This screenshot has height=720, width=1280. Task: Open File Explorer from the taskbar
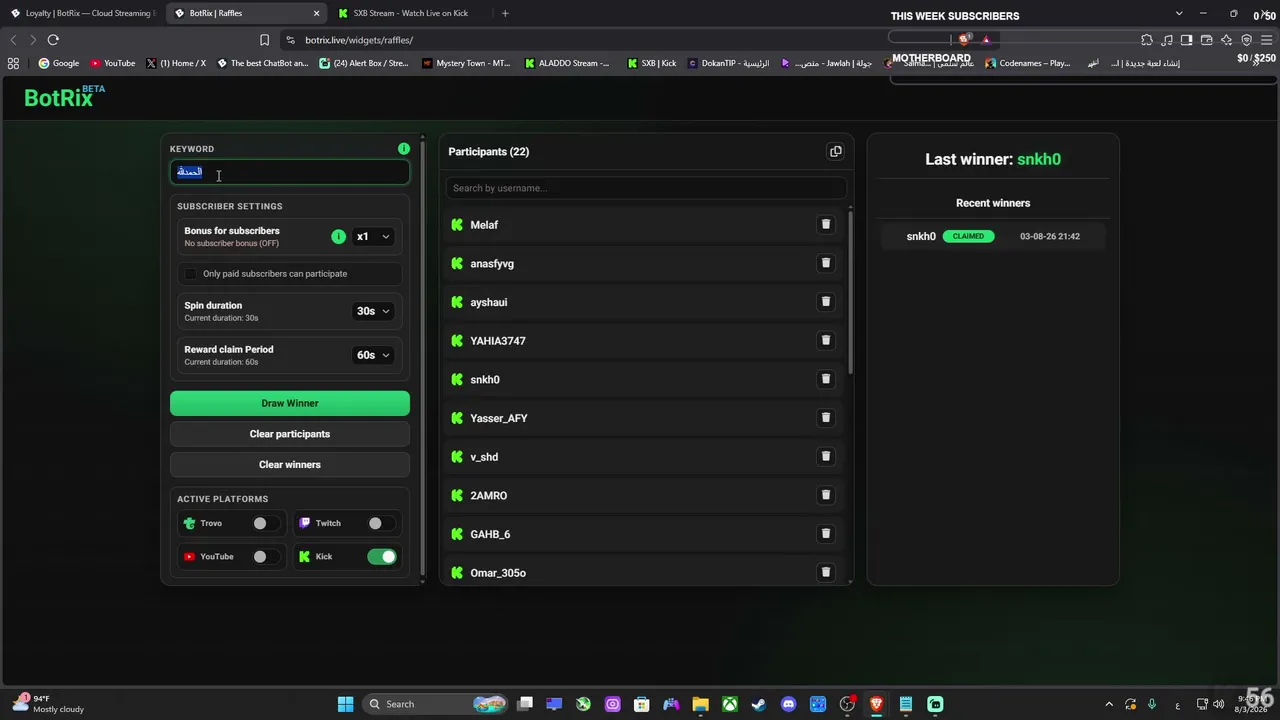coord(700,704)
